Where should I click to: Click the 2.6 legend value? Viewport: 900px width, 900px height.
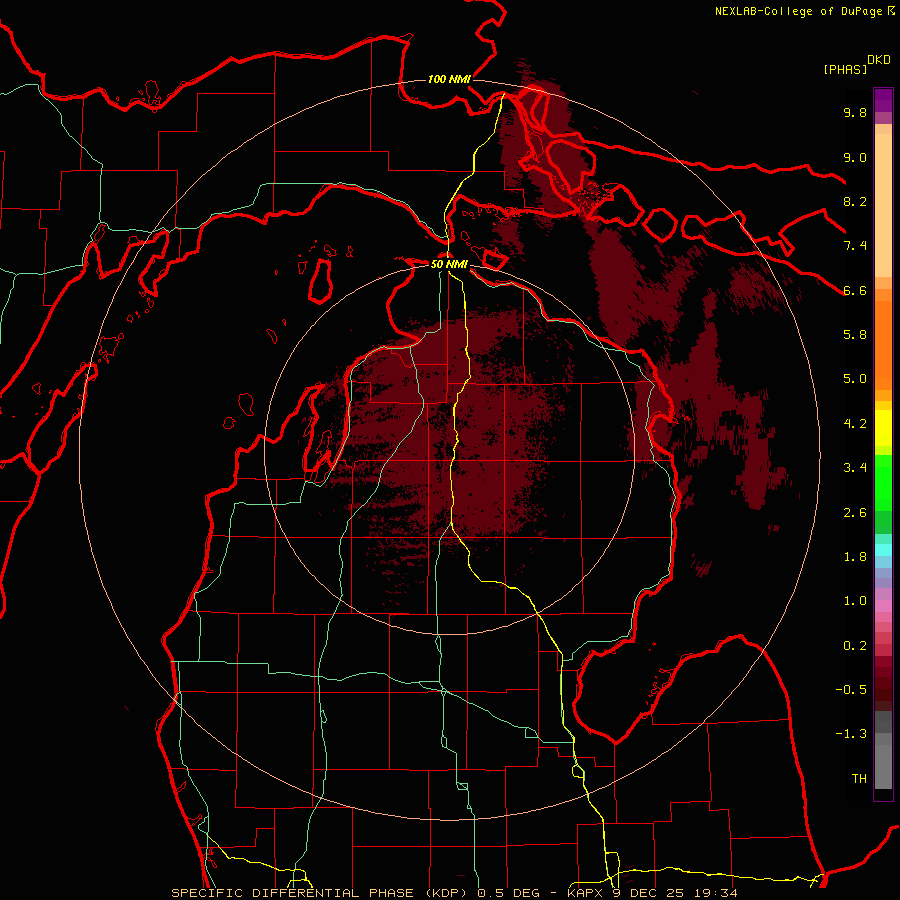855,513
